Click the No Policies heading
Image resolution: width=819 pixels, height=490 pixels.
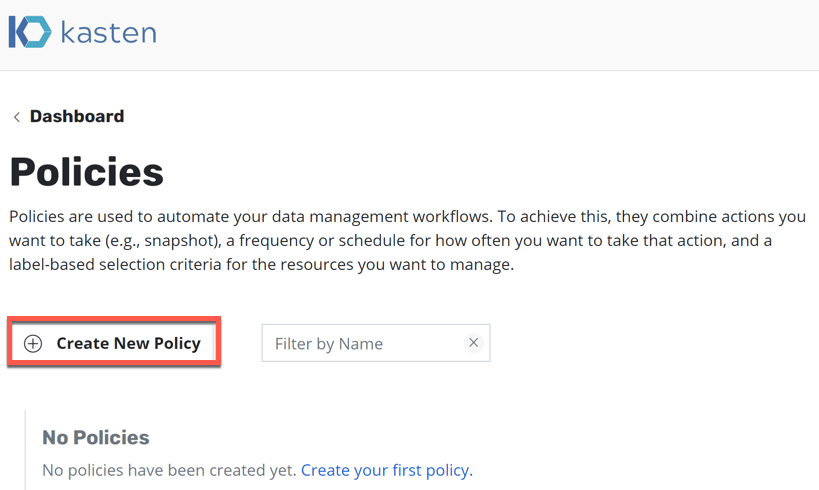pos(96,437)
